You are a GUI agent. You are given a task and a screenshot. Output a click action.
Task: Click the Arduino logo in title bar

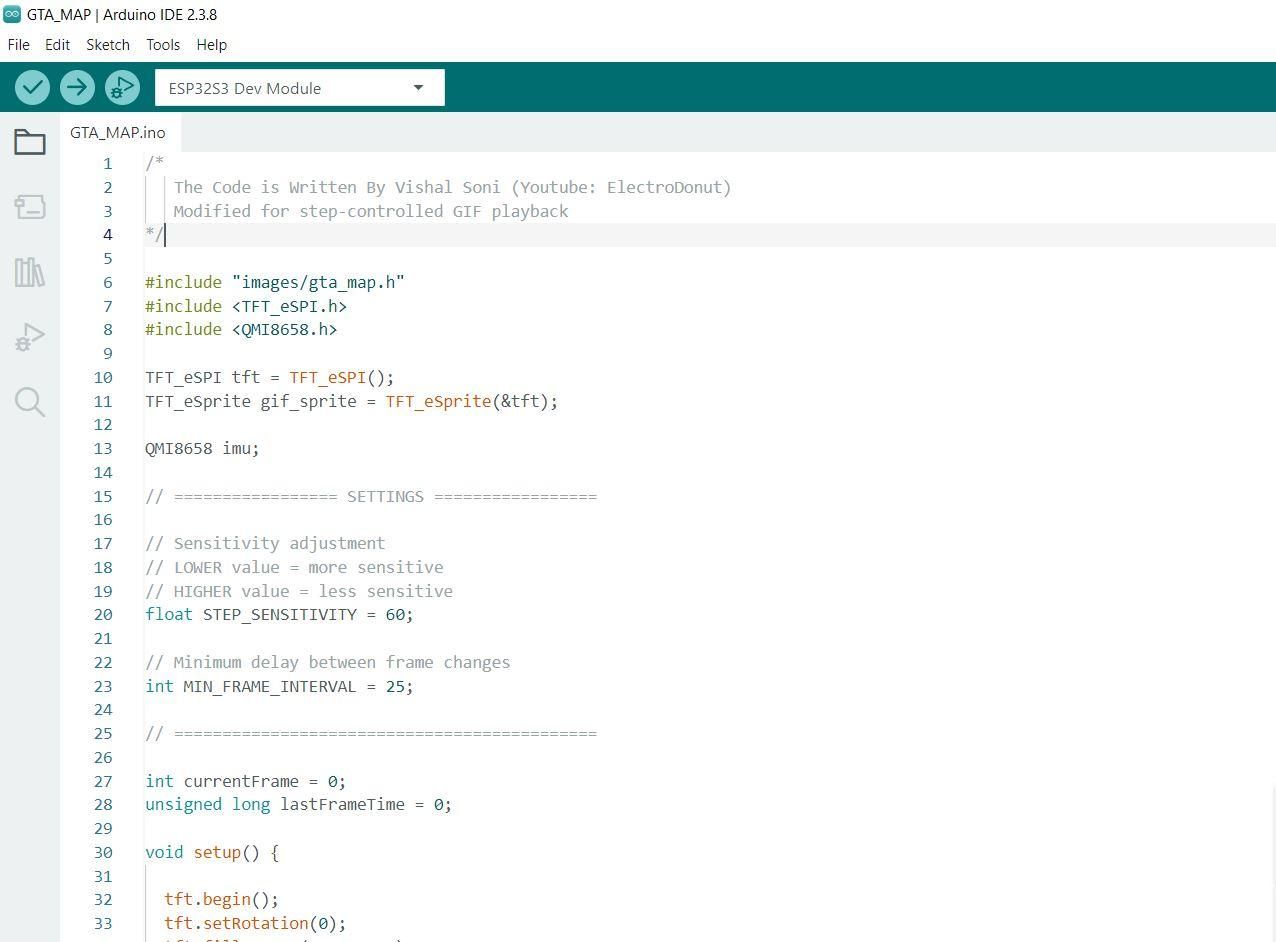12,14
